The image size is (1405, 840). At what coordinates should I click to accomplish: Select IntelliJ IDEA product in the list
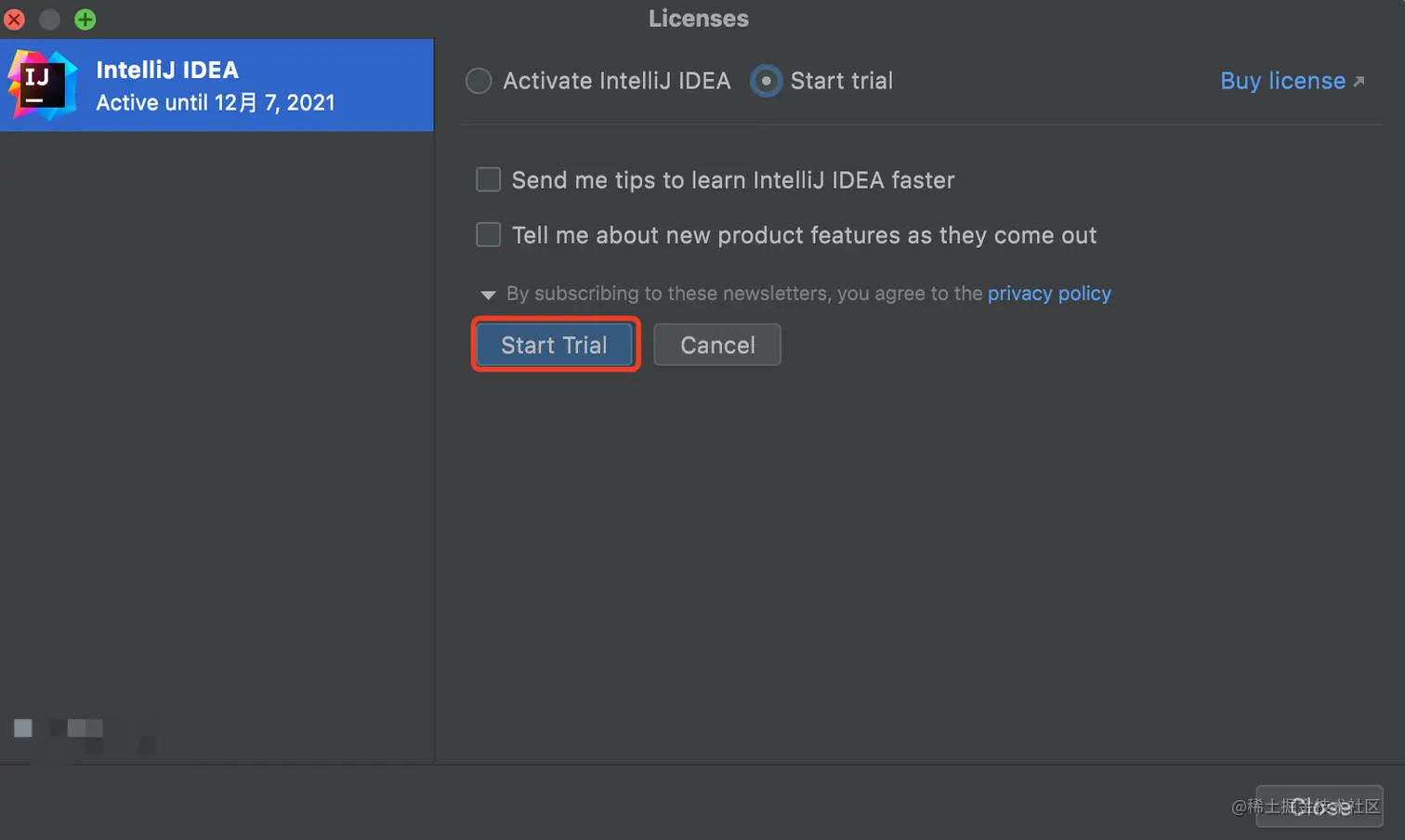217,85
